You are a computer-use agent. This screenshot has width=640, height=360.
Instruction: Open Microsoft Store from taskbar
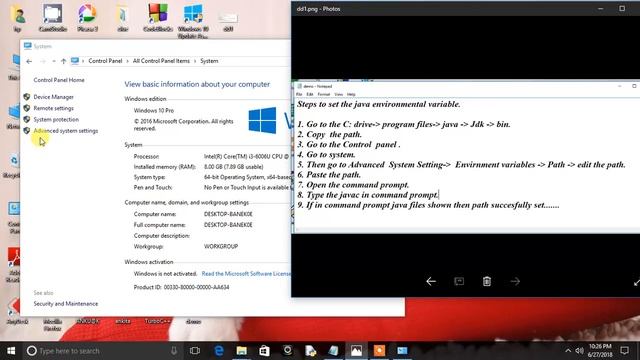pos(264,351)
